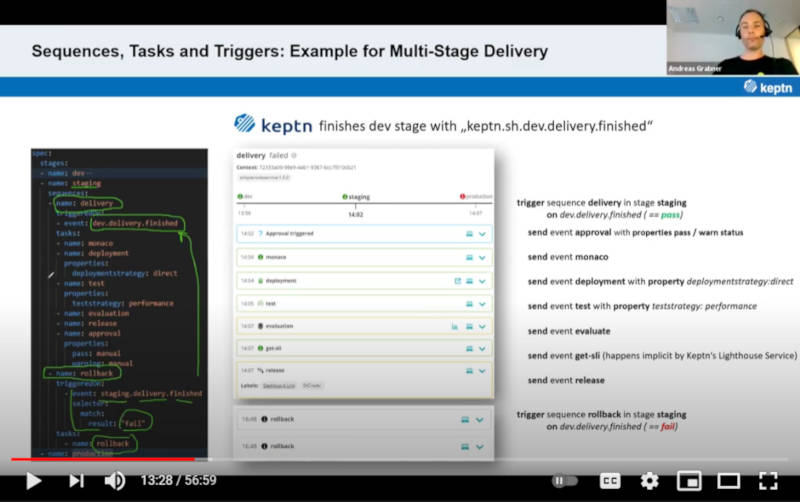Open the player settings gear
The width and height of the screenshot is (800, 502).
coord(649,481)
